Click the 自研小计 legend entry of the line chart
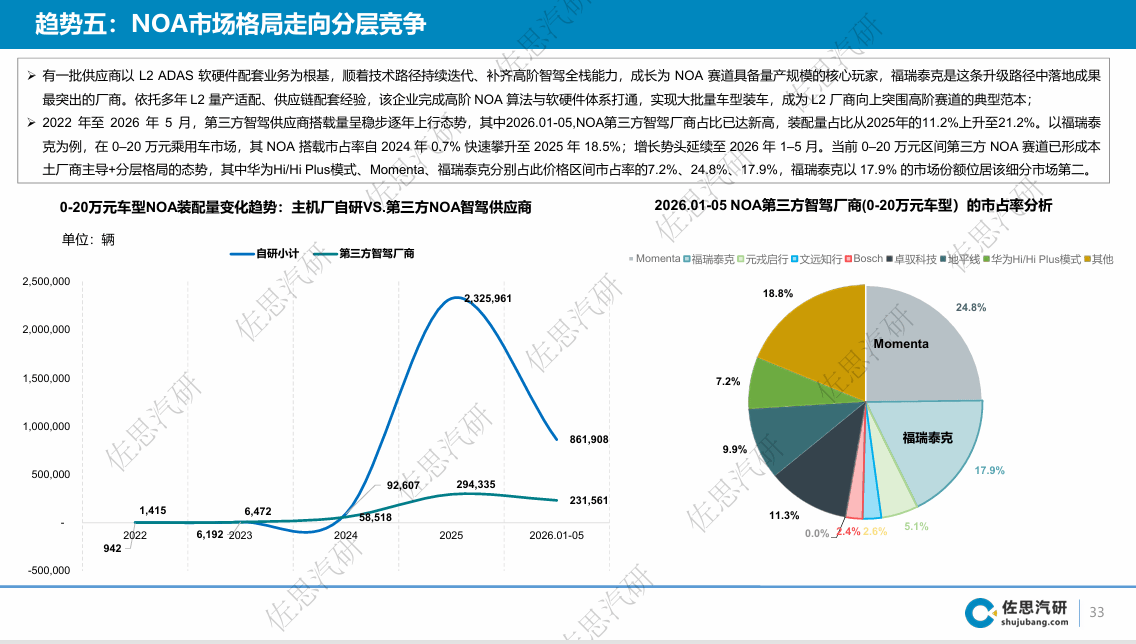Viewport: 1136px width, 644px height. point(264,254)
